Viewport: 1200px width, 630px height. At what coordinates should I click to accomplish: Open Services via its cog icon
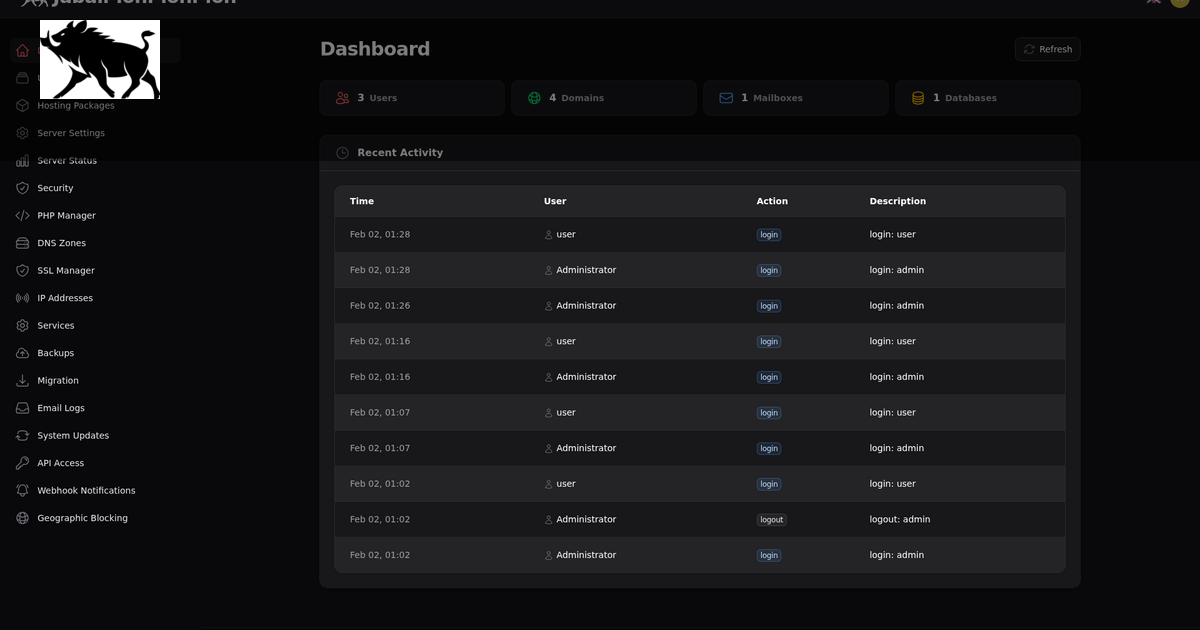coord(22,325)
